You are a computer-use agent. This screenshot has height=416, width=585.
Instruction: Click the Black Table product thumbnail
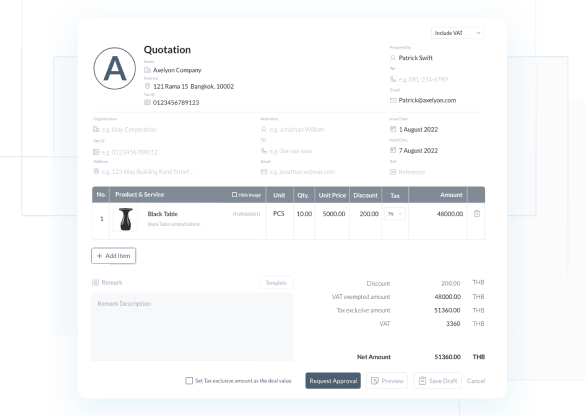click(126, 219)
